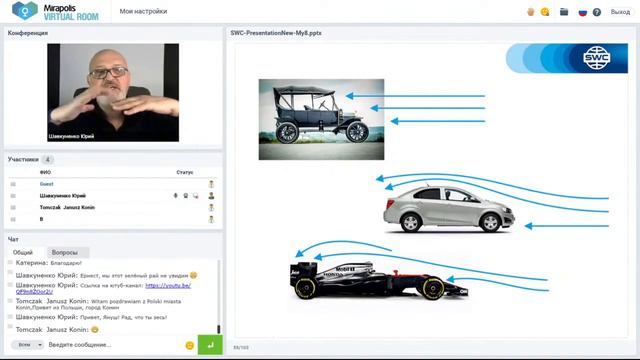
Task: Tick checkbox beside Привет, Януш message
Action: pos(11,316)
